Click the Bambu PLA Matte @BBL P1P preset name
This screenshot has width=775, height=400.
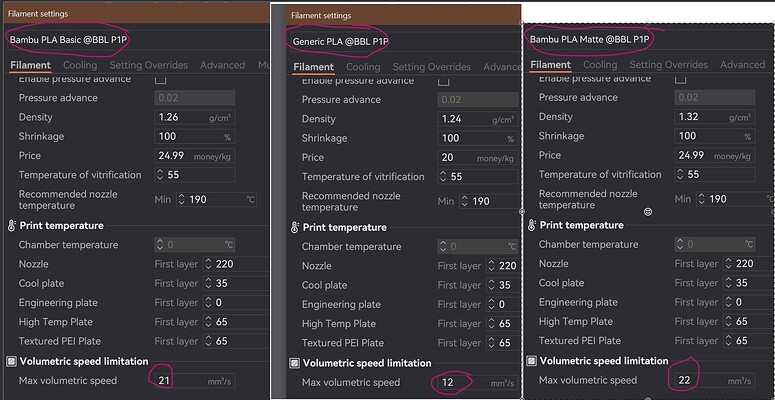(x=589, y=39)
